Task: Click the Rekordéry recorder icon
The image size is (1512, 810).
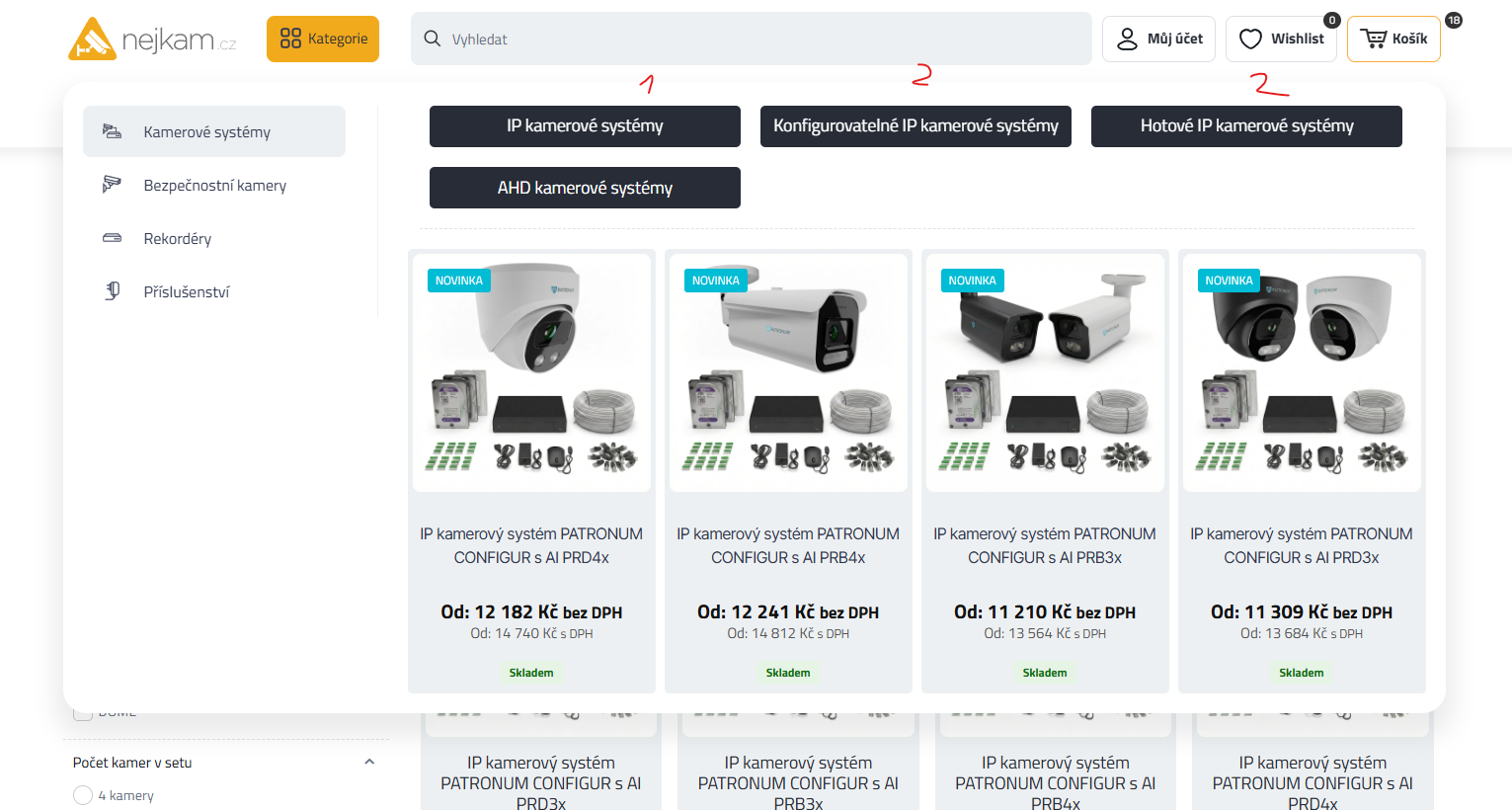Action: (x=113, y=238)
